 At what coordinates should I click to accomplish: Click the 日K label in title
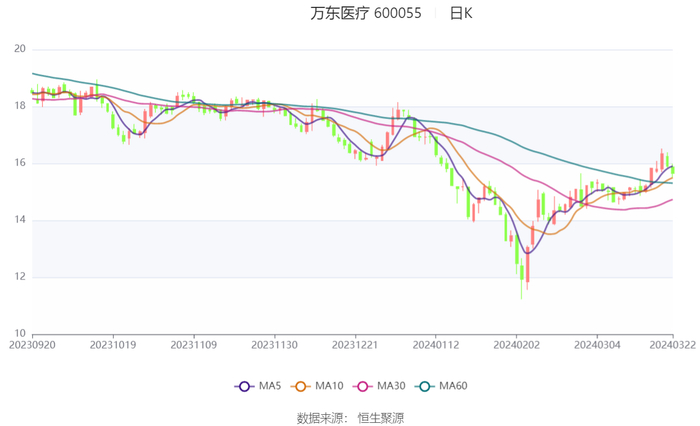[x=461, y=13]
